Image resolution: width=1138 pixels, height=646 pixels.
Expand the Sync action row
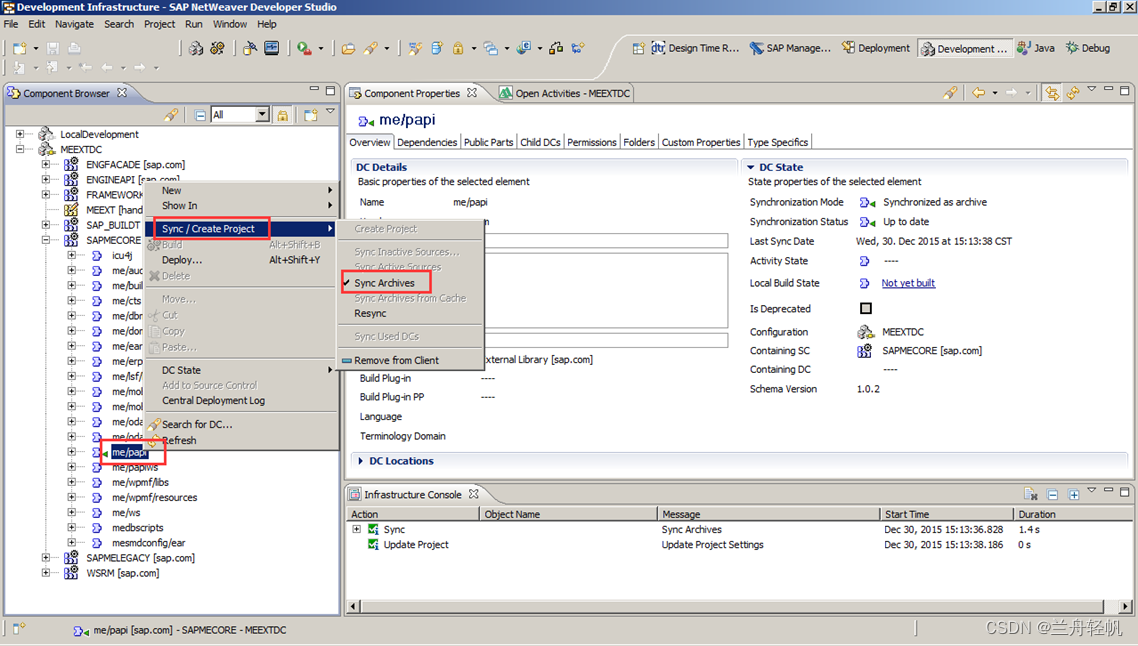(x=356, y=529)
